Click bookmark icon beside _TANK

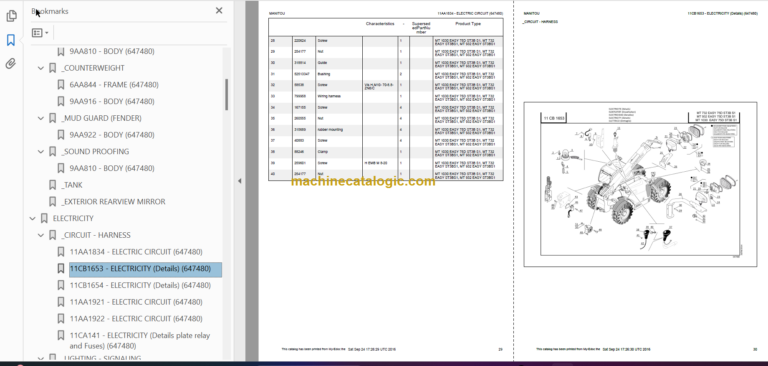pos(52,185)
